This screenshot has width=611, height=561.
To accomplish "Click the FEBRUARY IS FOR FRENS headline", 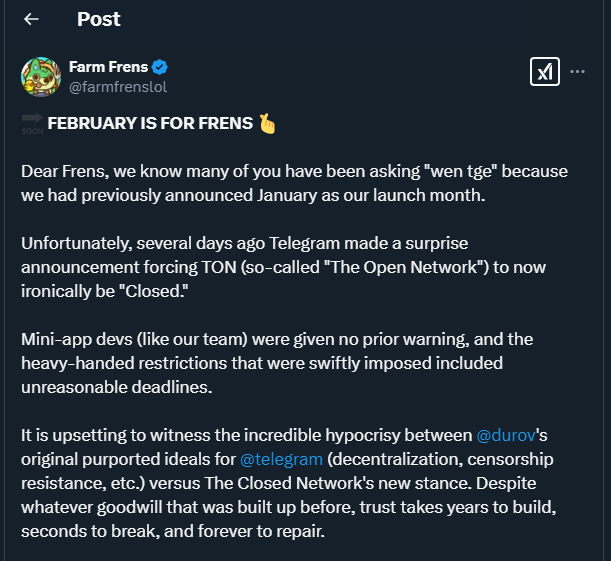I will point(151,125).
